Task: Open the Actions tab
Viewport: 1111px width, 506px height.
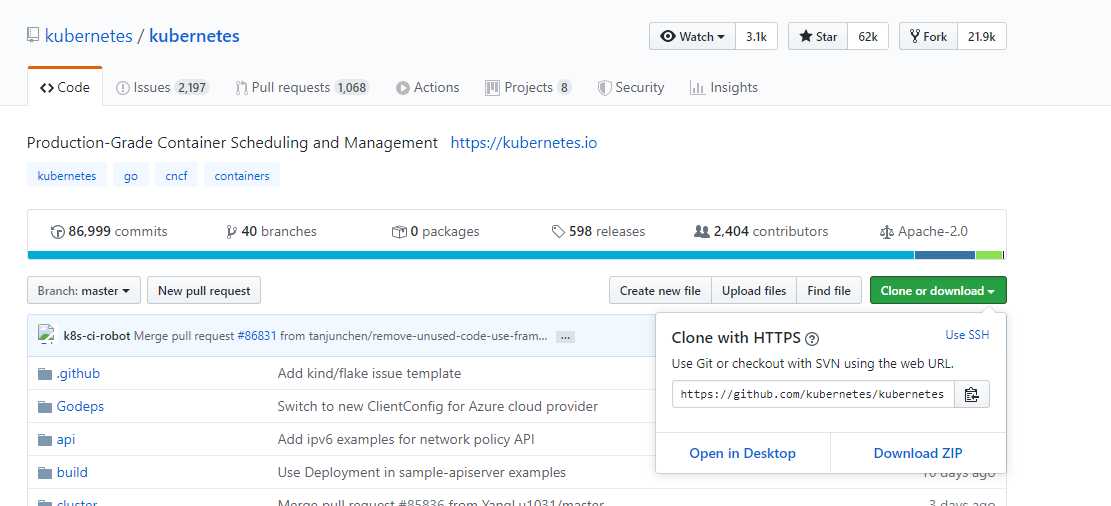Action: pyautogui.click(x=427, y=87)
